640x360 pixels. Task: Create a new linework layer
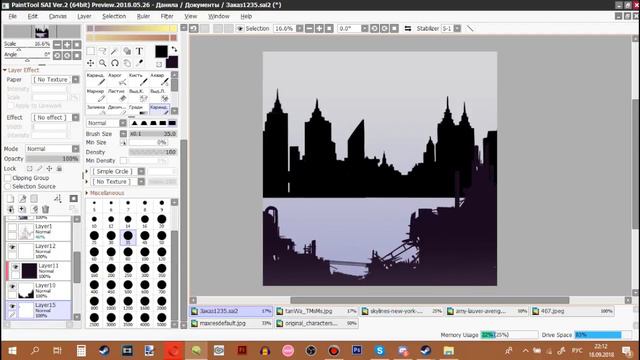22,199
